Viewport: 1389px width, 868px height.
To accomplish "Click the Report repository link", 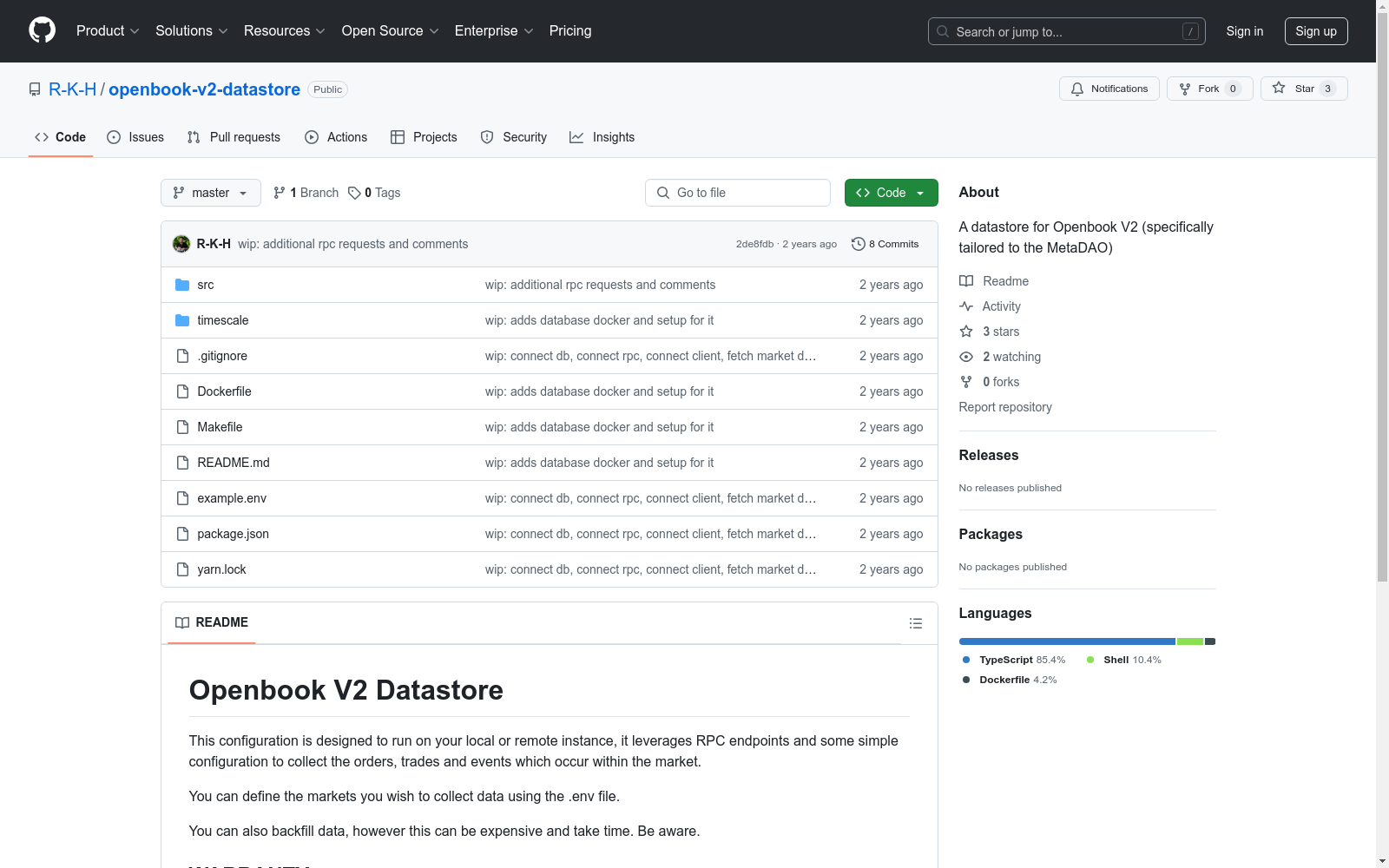I will tap(1005, 407).
